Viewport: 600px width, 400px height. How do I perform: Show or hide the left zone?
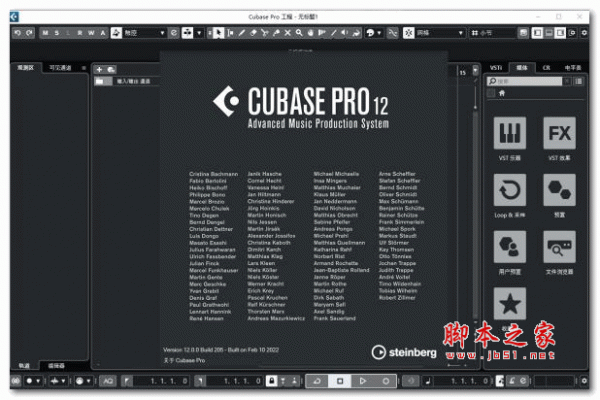pos(537,33)
